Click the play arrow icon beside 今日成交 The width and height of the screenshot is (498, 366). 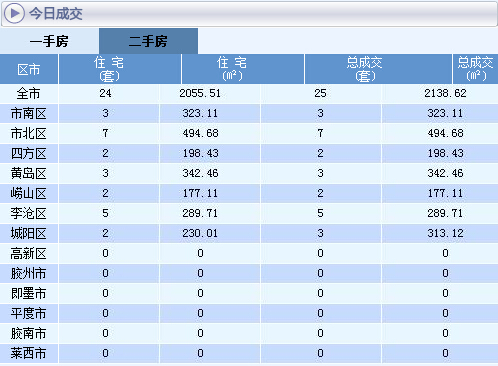click(x=14, y=13)
